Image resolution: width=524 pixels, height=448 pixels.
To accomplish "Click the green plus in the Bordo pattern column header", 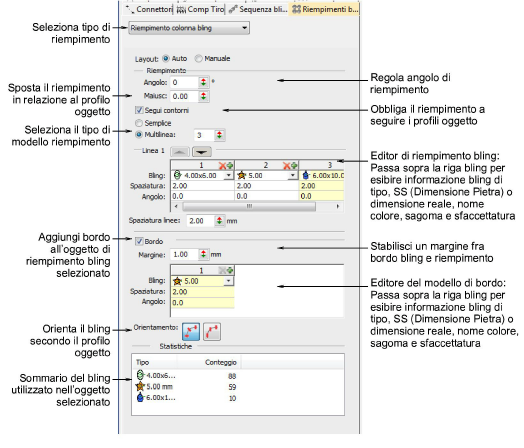I will tap(230, 270).
